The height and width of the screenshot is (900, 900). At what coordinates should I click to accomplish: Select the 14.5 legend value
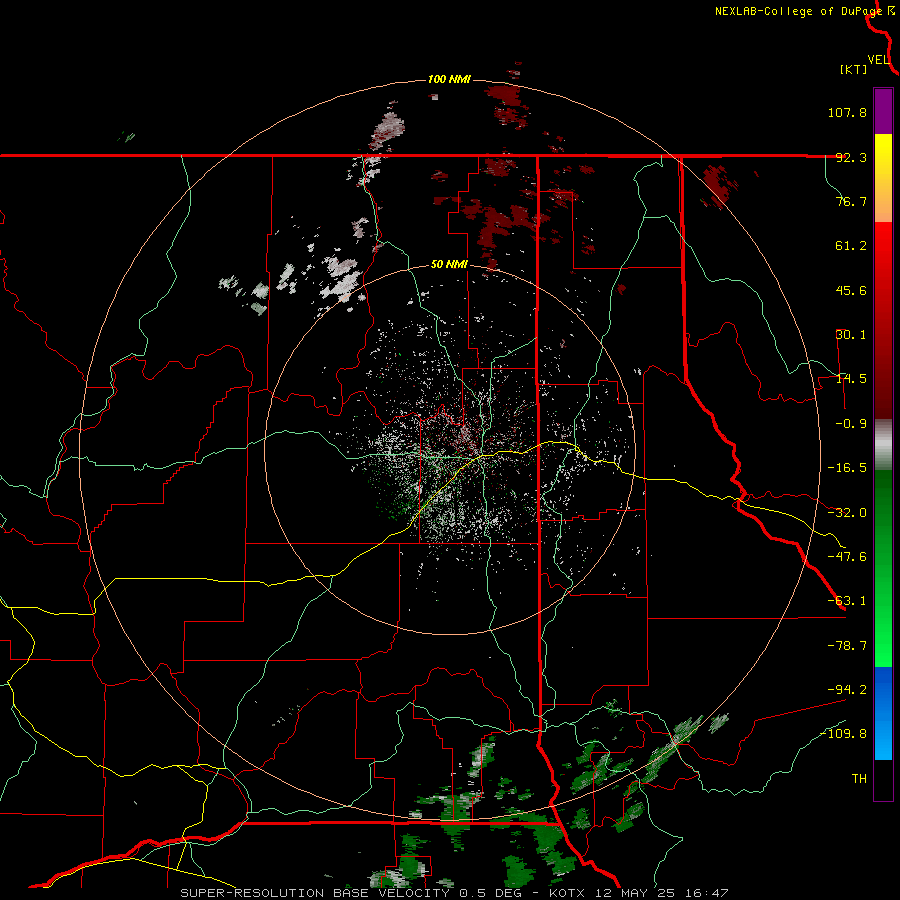851,379
